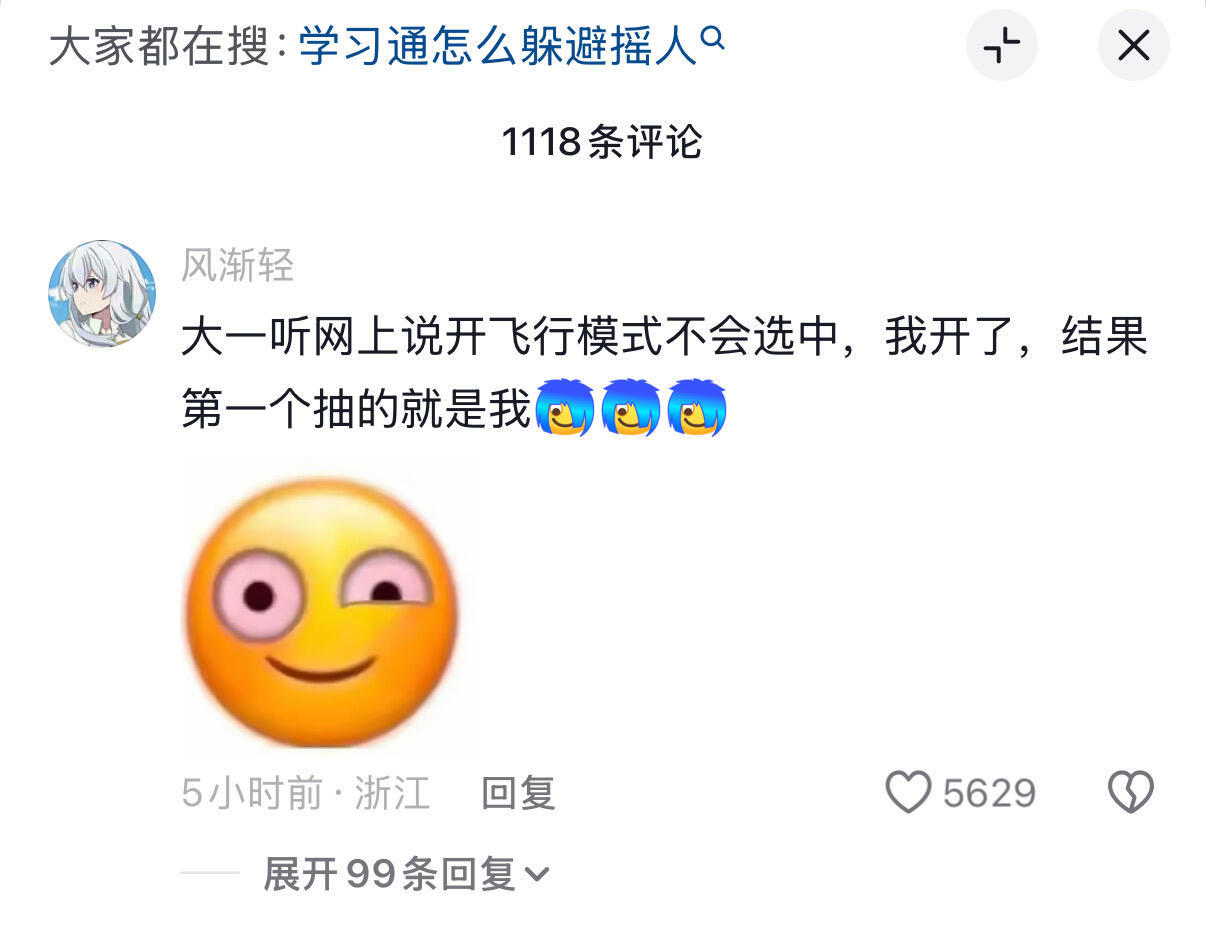Image resolution: width=1206 pixels, height=925 pixels.
Task: Open the trending search 学习通怎么躲避摇人
Action: pyautogui.click(x=498, y=46)
